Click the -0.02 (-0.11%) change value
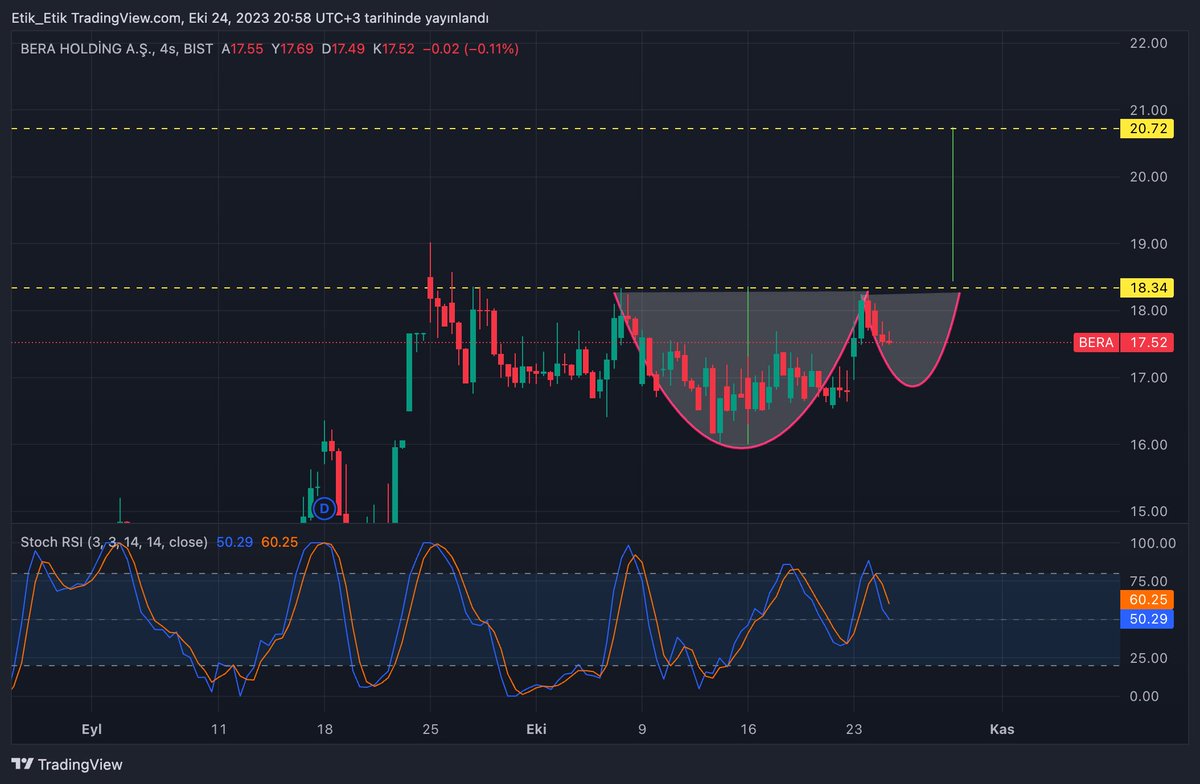This screenshot has height=784, width=1200. coord(470,48)
